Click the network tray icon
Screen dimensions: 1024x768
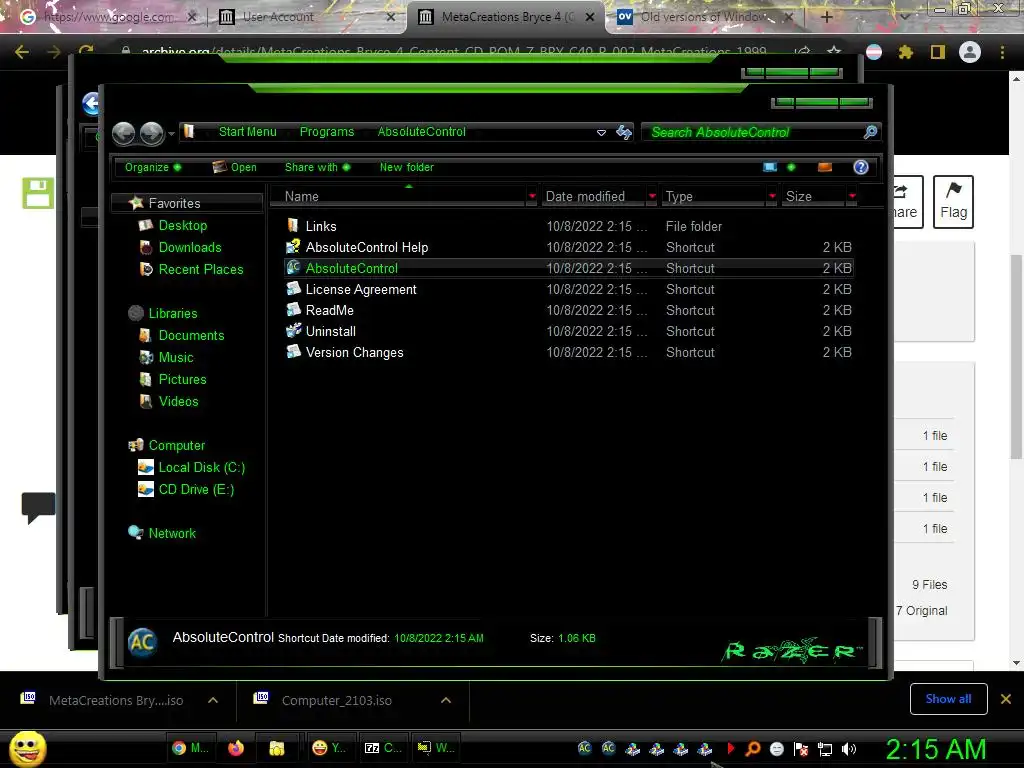point(825,749)
